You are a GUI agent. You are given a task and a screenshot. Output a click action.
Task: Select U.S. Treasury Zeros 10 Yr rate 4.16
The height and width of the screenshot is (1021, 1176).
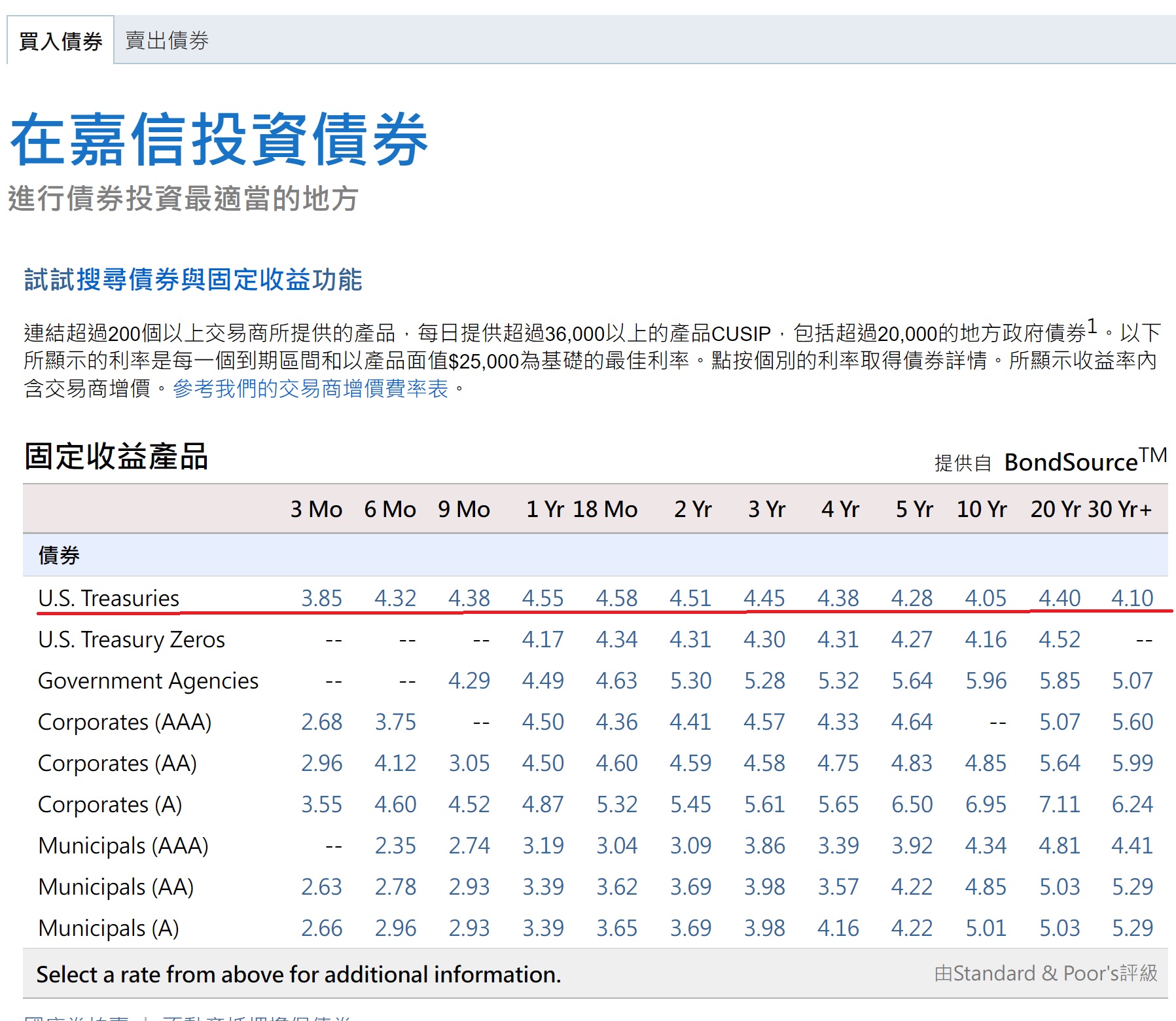[986, 639]
